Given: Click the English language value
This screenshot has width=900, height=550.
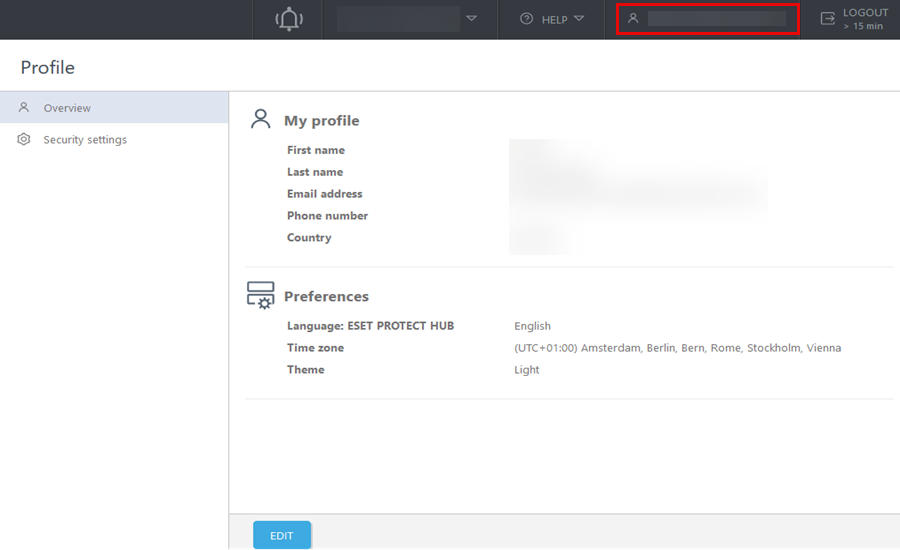Looking at the screenshot, I should tap(532, 326).
